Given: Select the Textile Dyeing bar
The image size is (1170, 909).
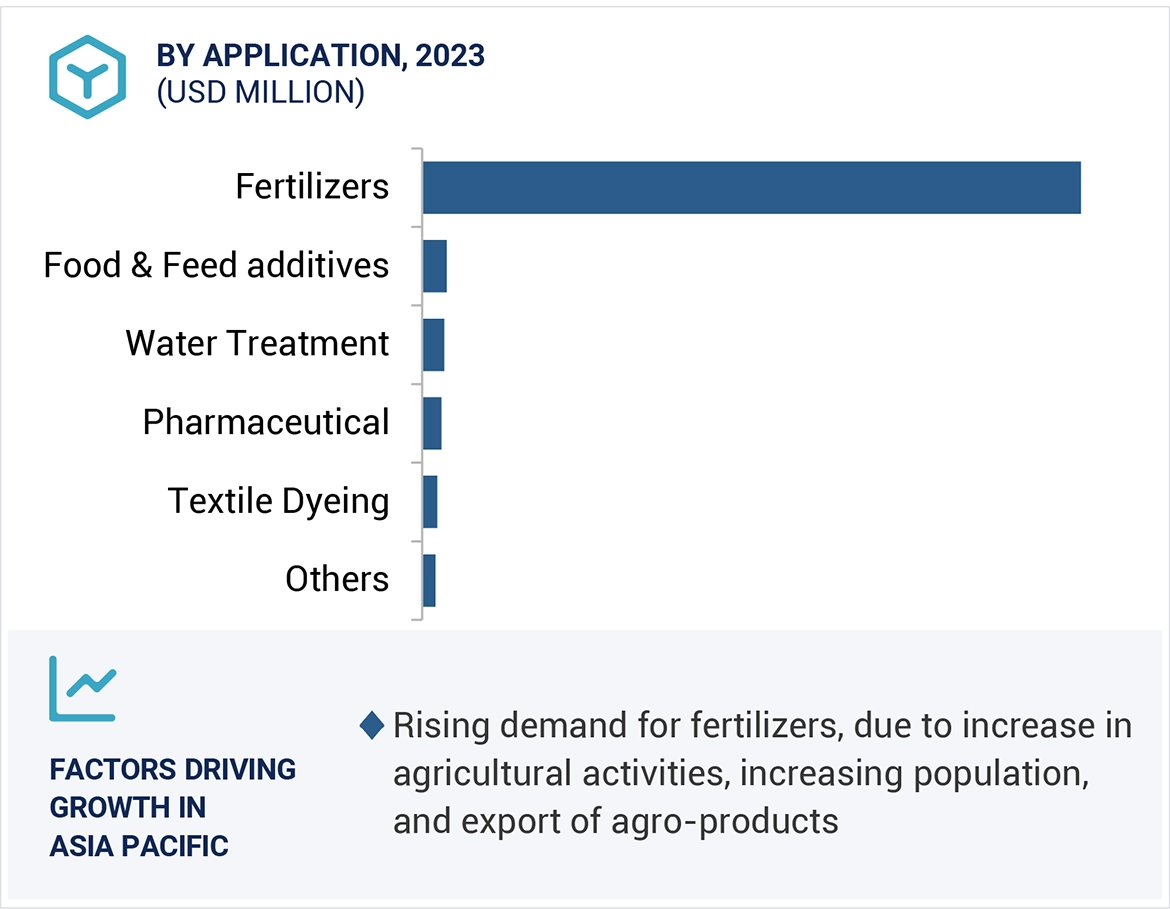Looking at the screenshot, I should 430,501.
